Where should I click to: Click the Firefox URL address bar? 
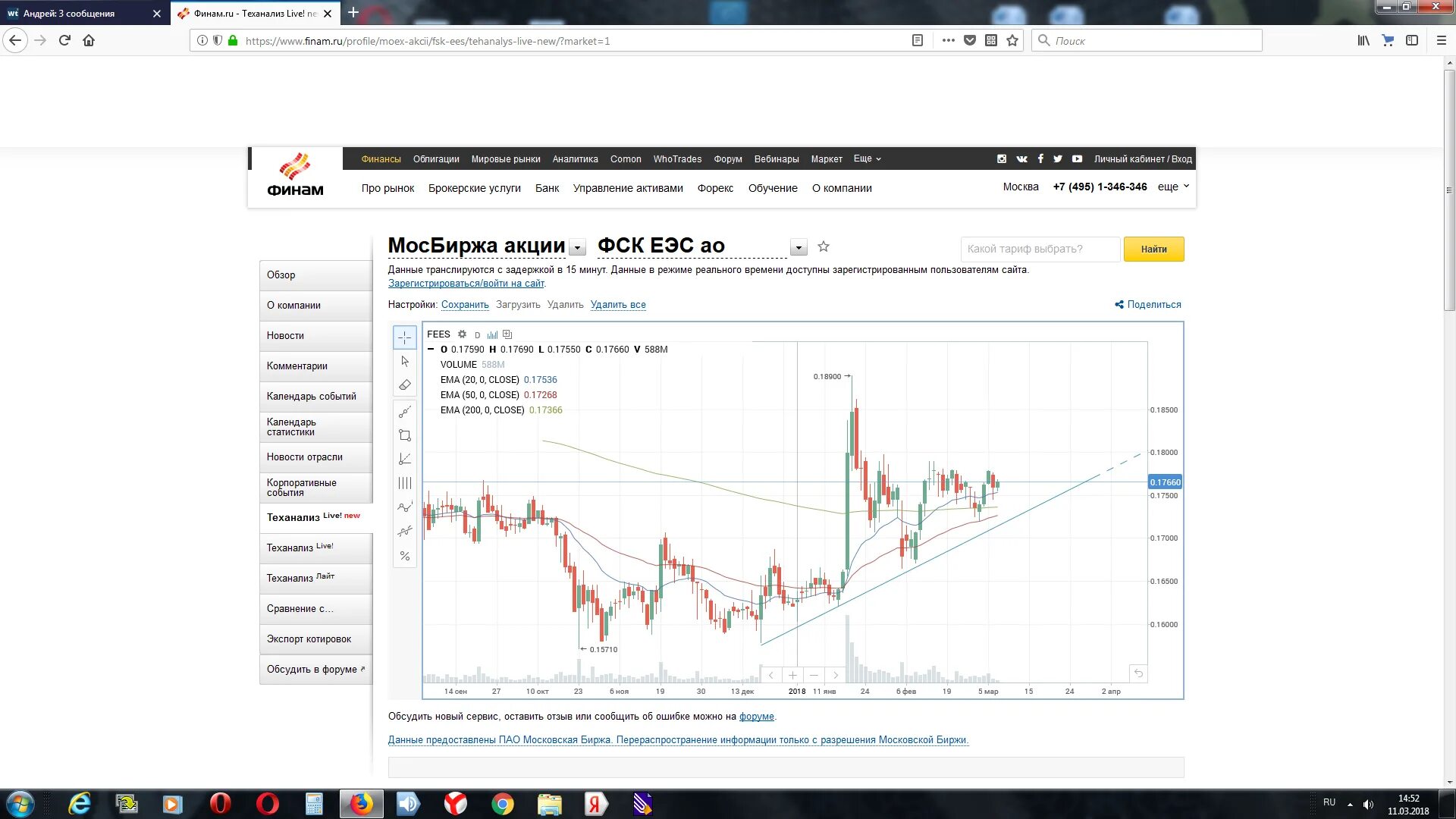tap(576, 41)
